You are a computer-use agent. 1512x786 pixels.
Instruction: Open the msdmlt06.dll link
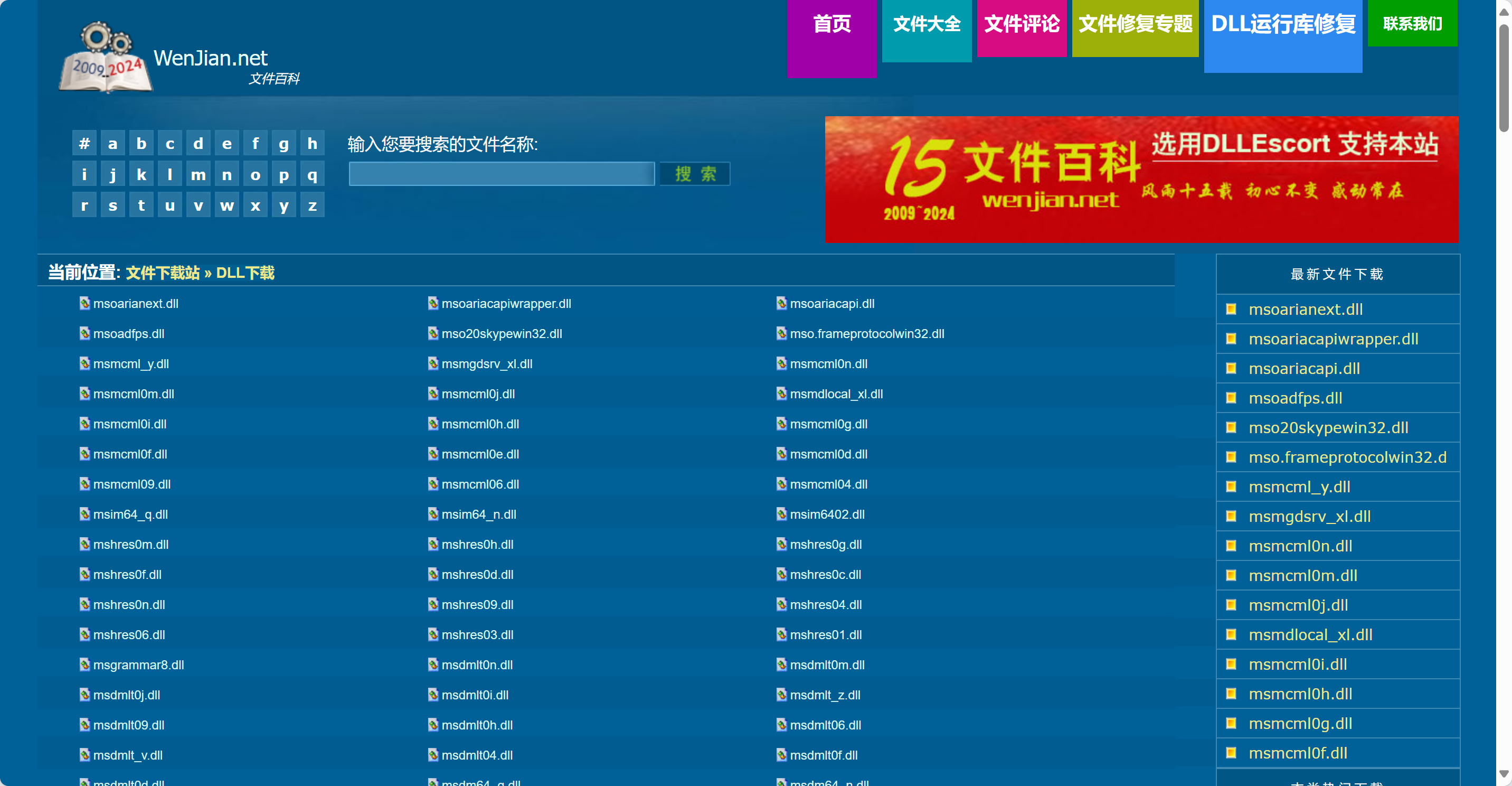click(x=825, y=725)
